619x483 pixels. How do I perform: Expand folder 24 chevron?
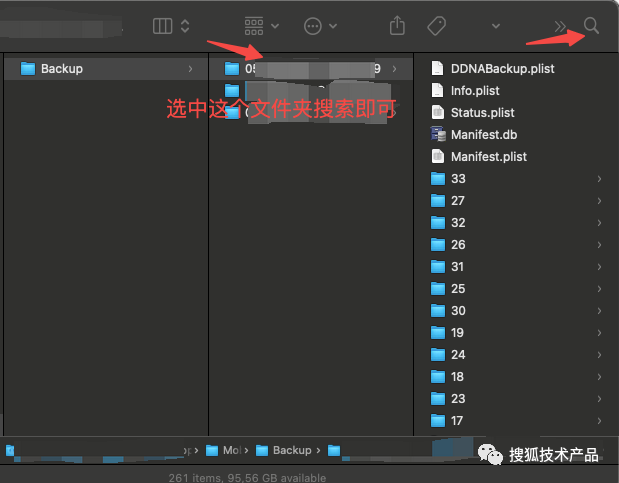pos(599,355)
